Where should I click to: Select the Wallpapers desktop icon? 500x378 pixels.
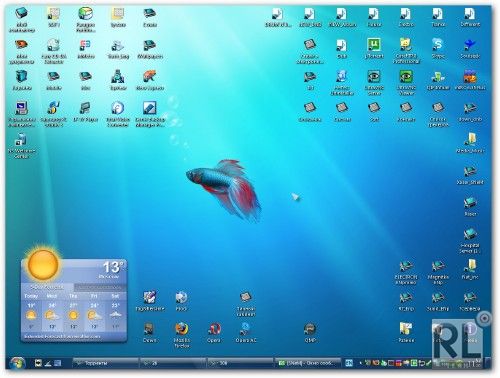click(150, 48)
